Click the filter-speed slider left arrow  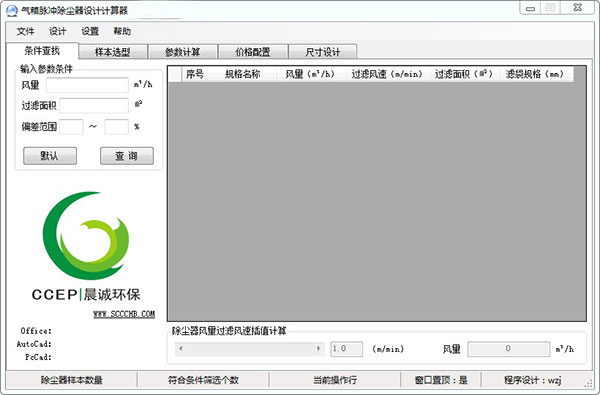181,349
